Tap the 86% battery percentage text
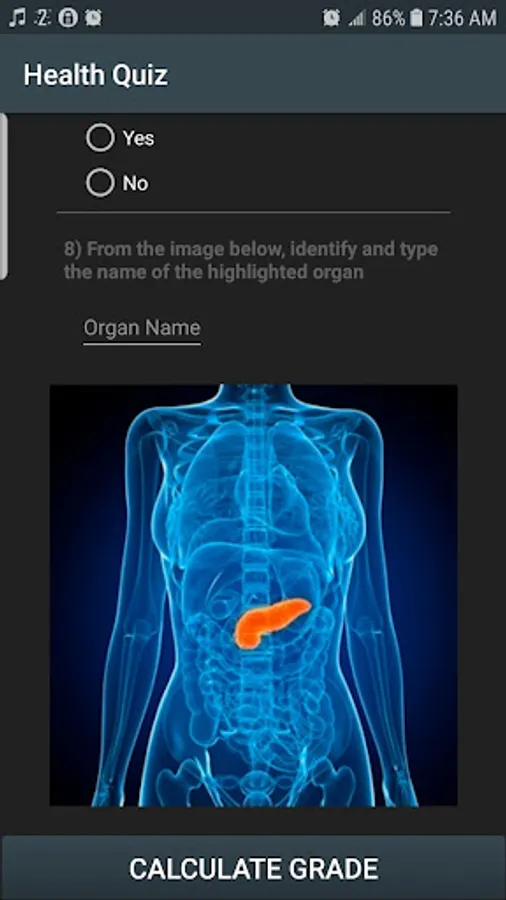This screenshot has width=506, height=900. (x=388, y=18)
